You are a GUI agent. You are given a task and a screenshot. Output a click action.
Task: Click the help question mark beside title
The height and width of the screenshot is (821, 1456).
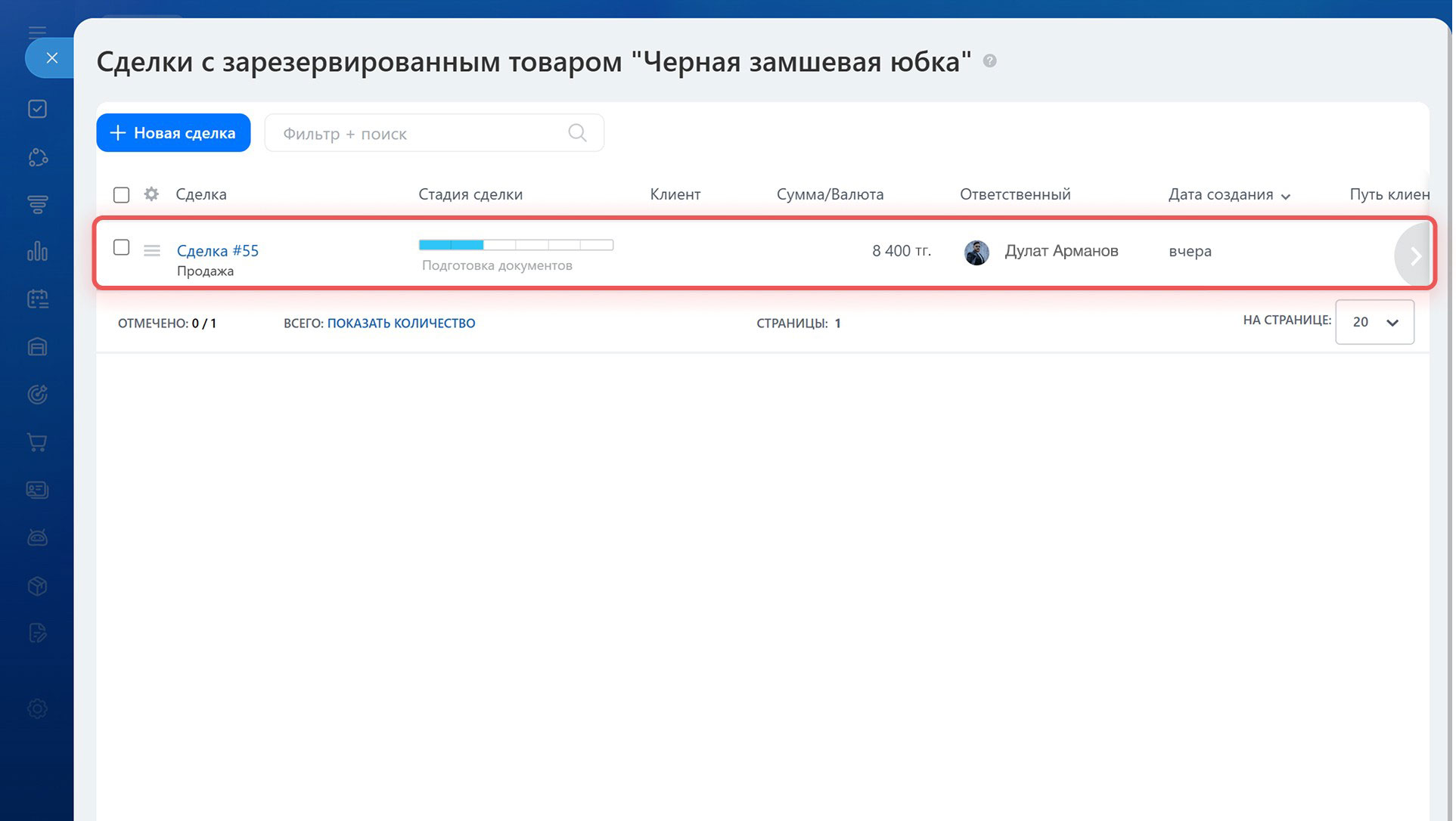(991, 61)
